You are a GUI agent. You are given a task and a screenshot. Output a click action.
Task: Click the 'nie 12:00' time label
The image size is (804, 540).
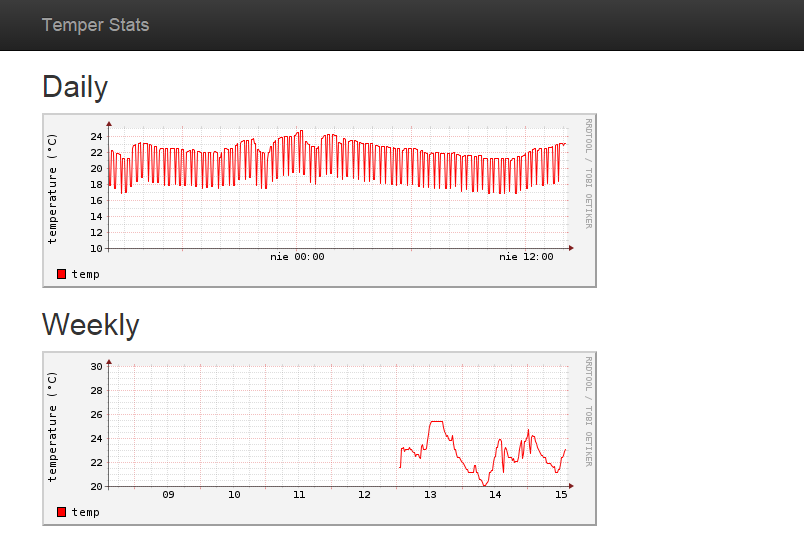pyautogui.click(x=526, y=256)
